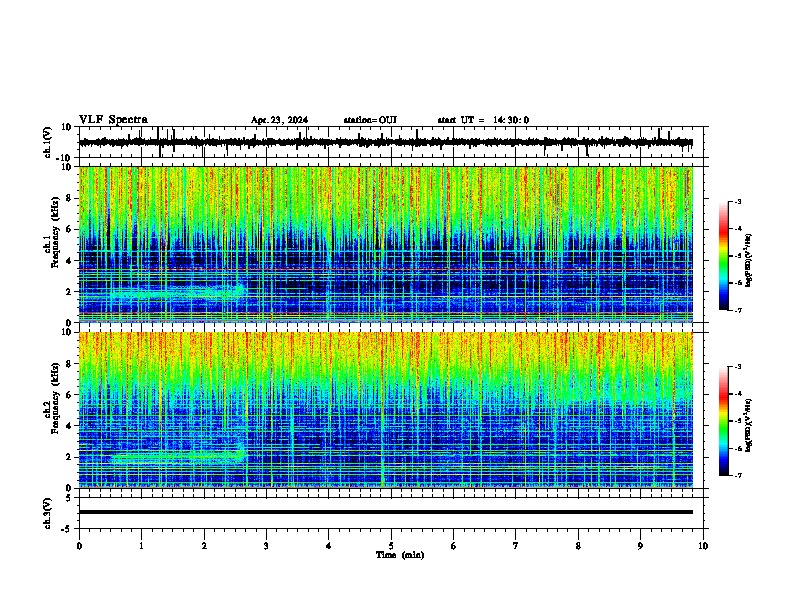
Task: Click the ch.1 voltage waveform trace
Action: pyautogui.click(x=385, y=142)
